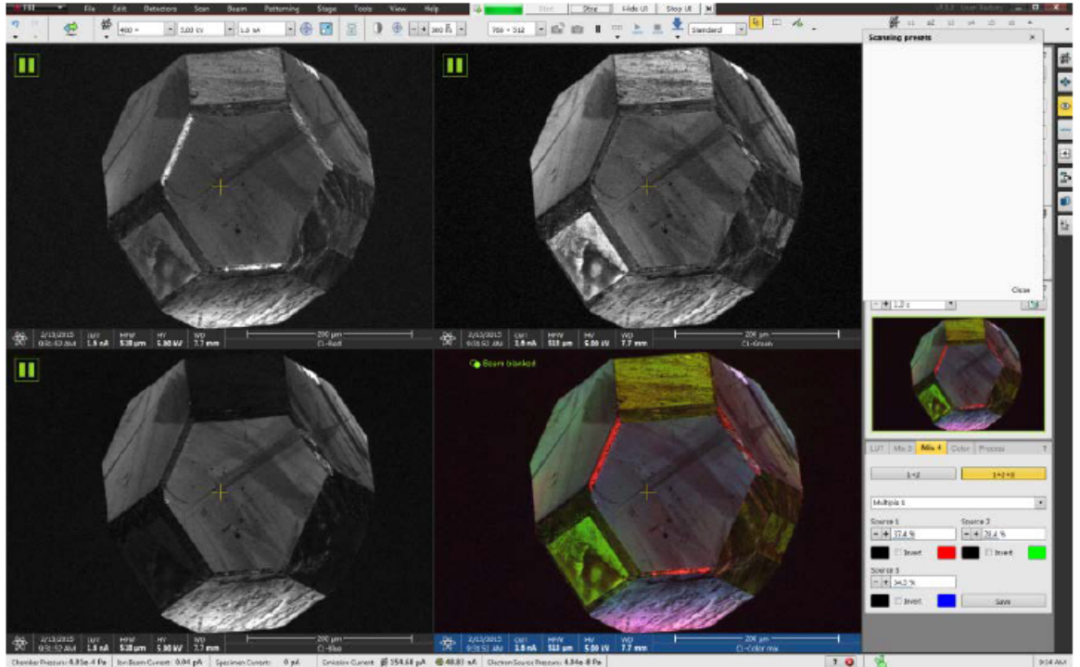
Task: Increase the Source 1 percentage with plus
Action: (x=886, y=535)
